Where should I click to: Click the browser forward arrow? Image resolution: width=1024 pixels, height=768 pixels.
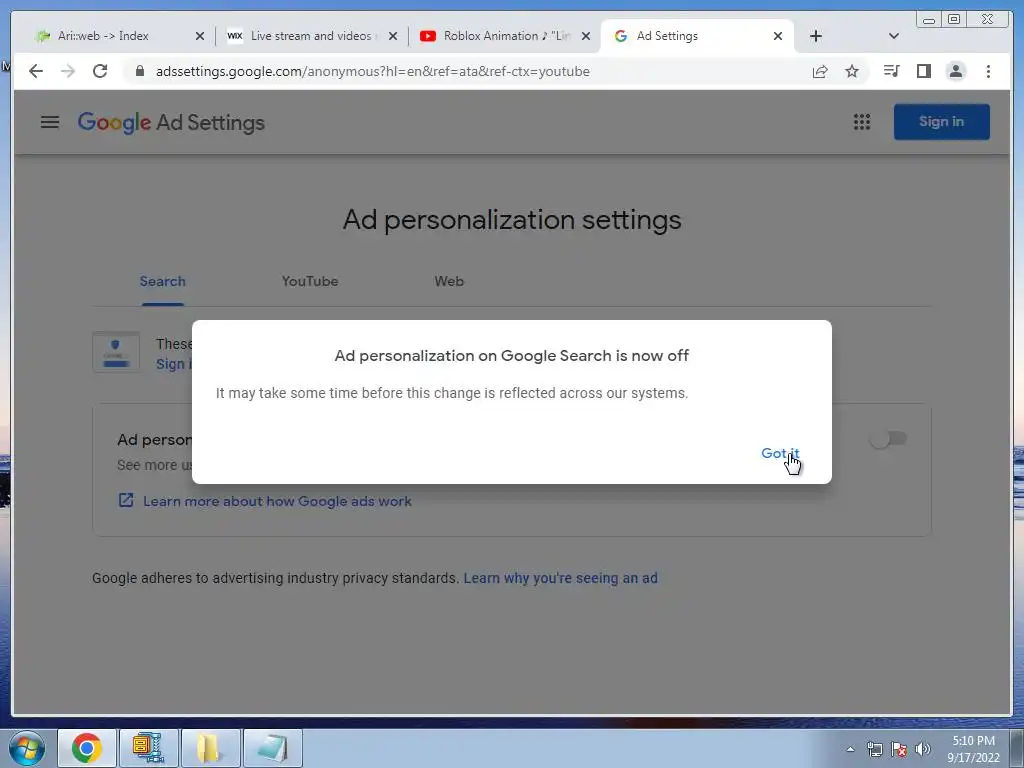click(x=68, y=71)
